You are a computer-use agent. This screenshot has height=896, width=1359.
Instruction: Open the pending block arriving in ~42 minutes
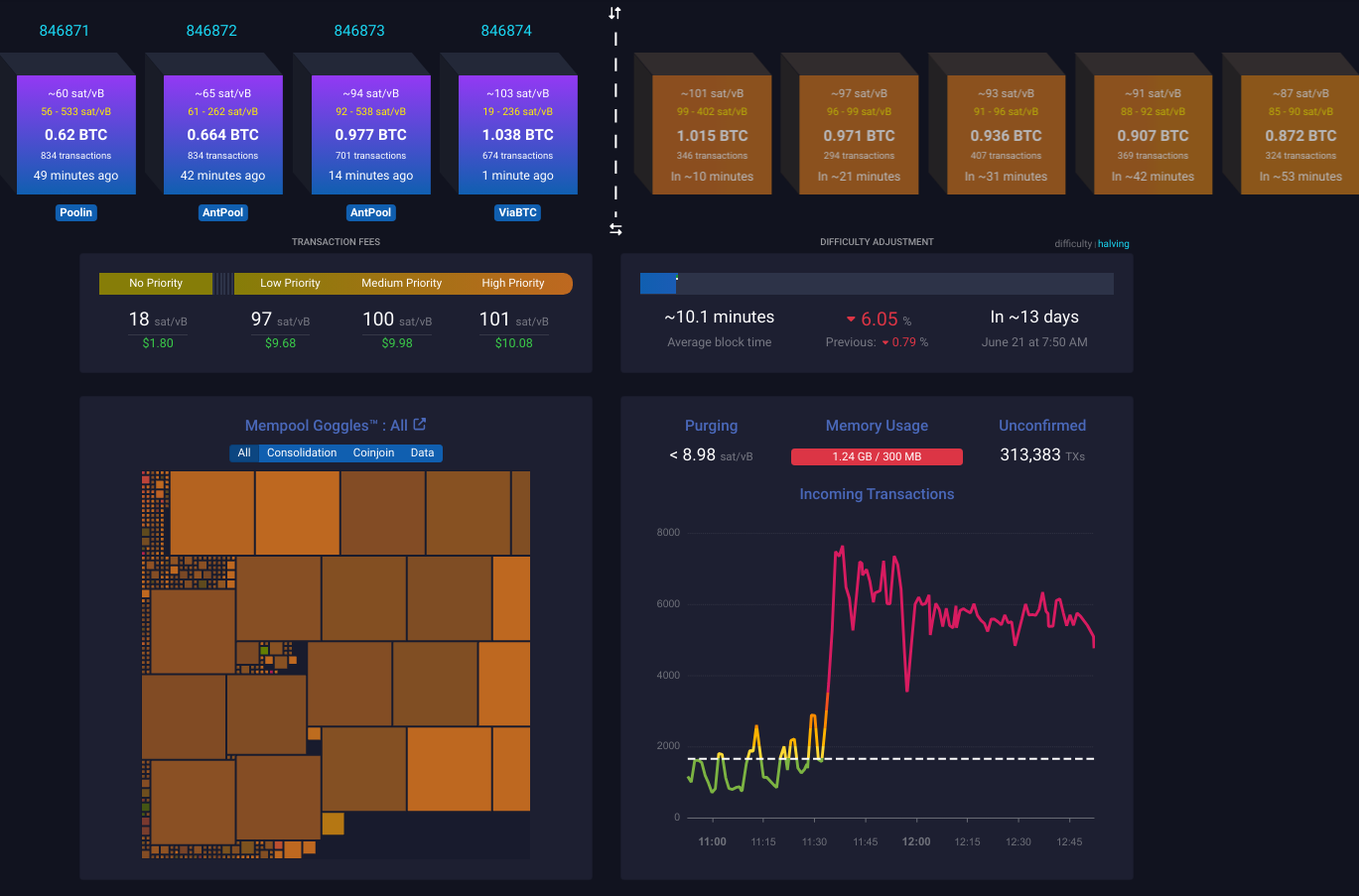1153,135
